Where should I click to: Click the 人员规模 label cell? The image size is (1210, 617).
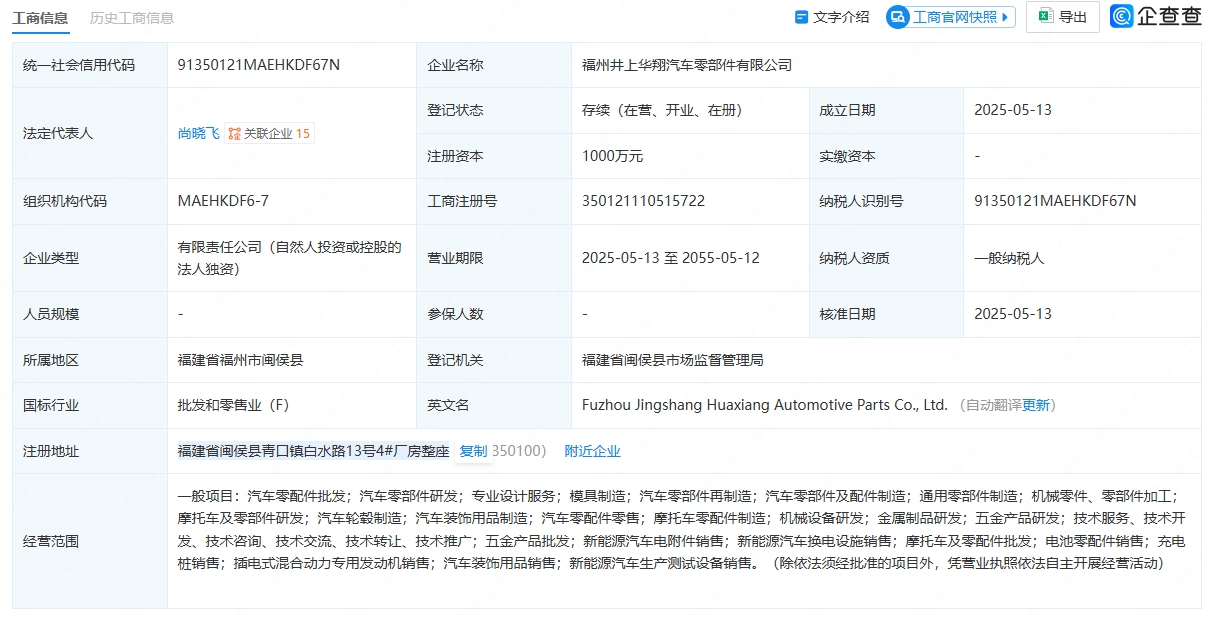90,314
